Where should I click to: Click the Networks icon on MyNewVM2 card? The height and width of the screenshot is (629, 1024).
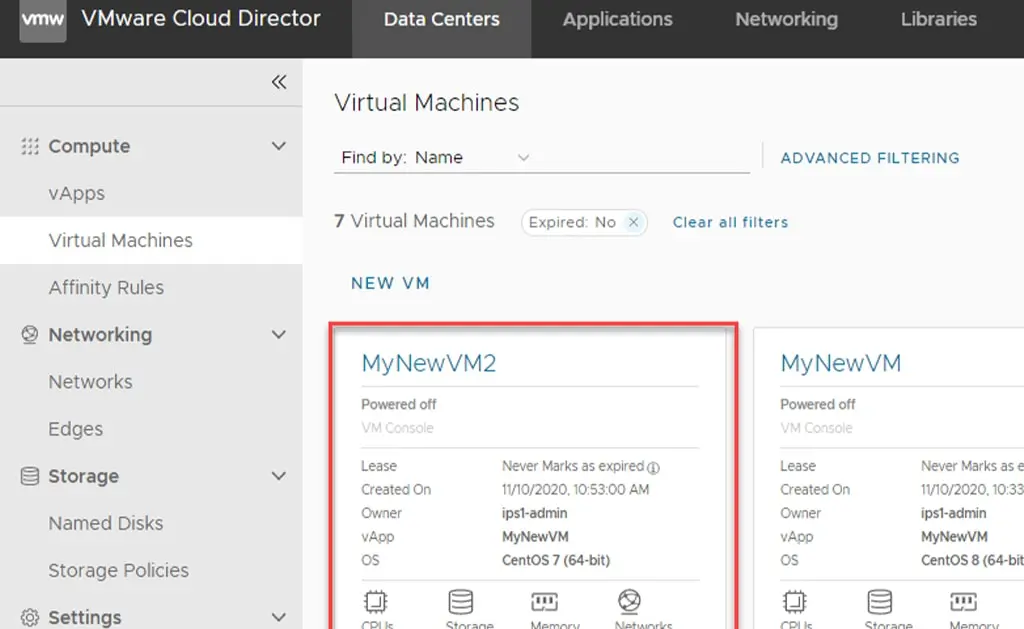point(630,602)
